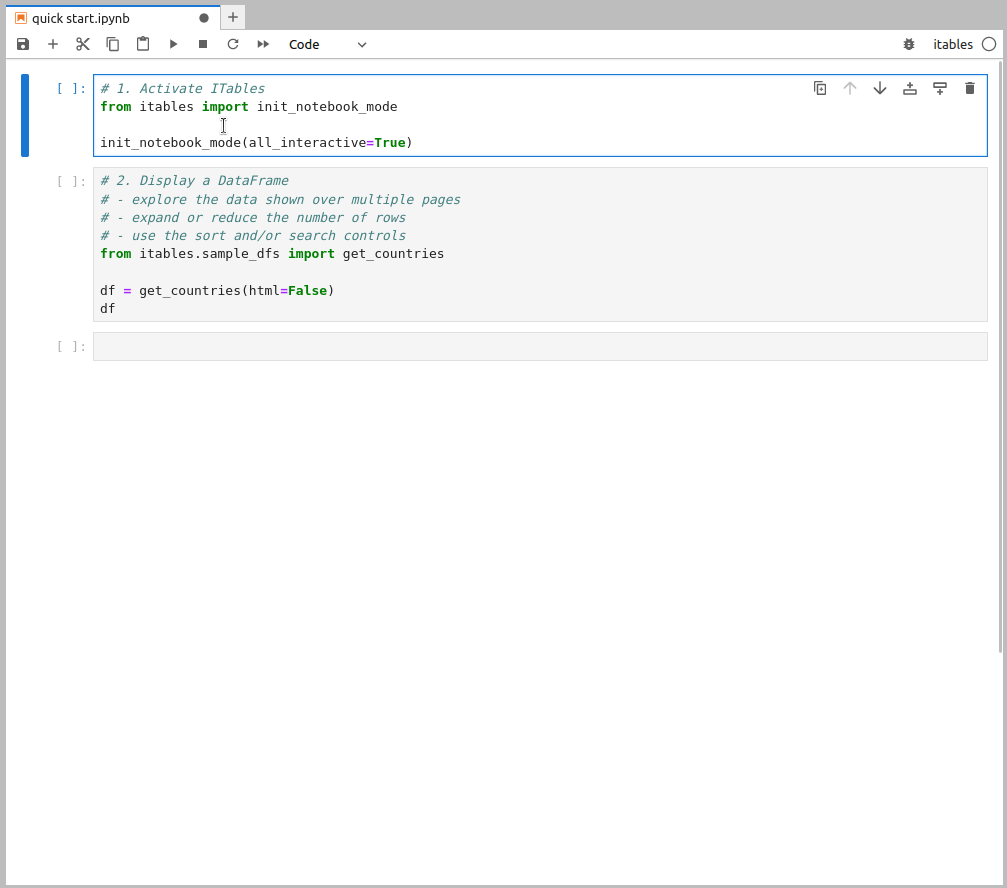Toggle the debugger bug icon
The height and width of the screenshot is (888, 1007).
(x=908, y=44)
